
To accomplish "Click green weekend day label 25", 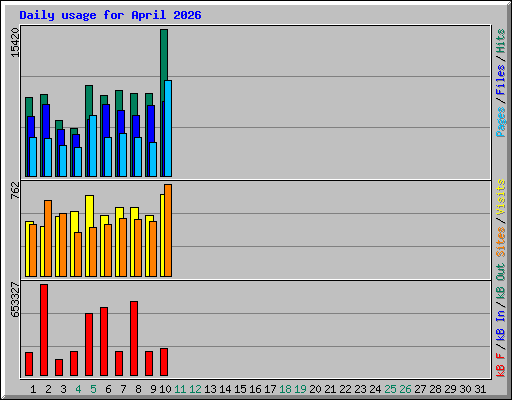I will click(390, 389).
